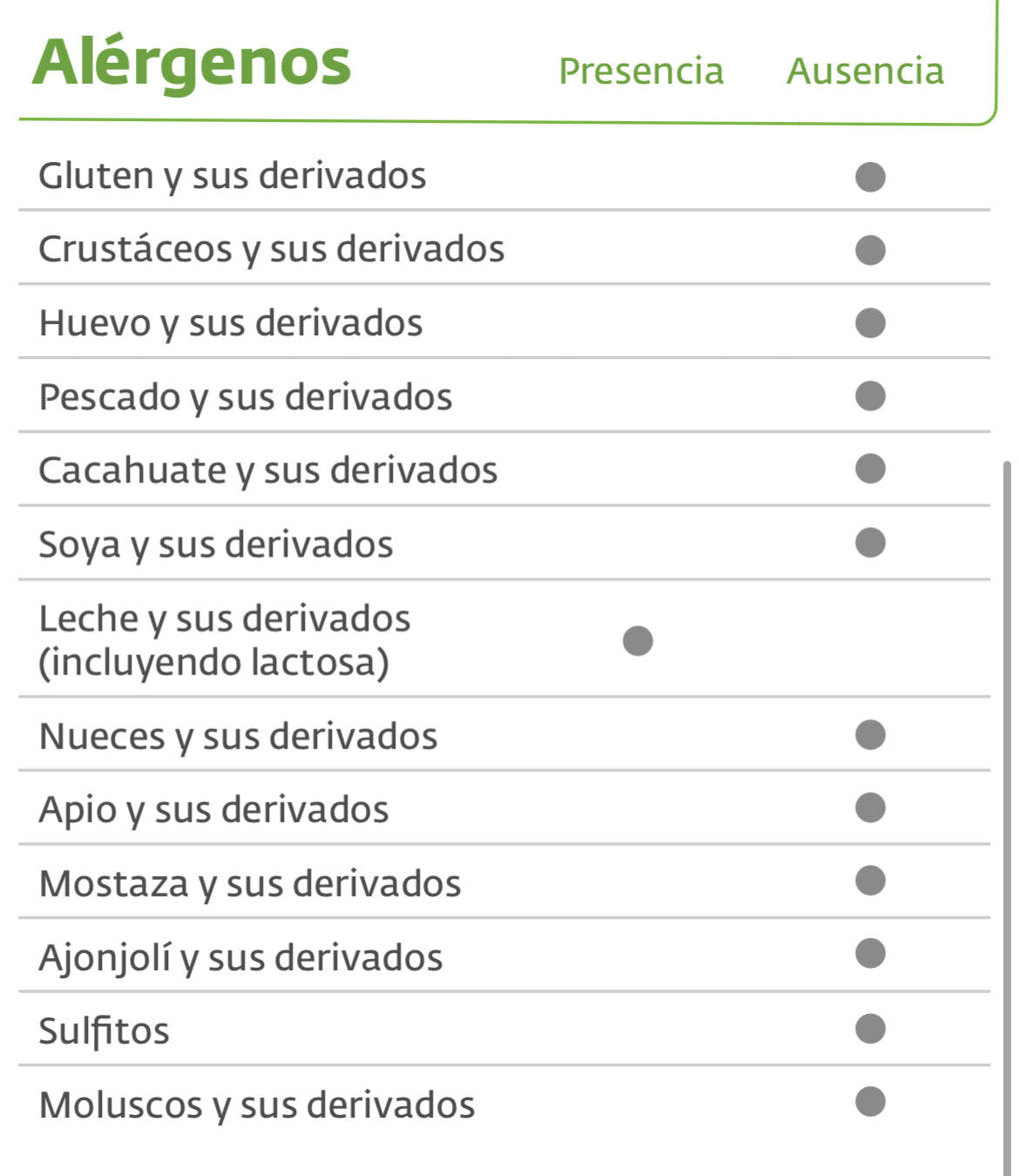Click the Alérgenos section title

tap(192, 63)
